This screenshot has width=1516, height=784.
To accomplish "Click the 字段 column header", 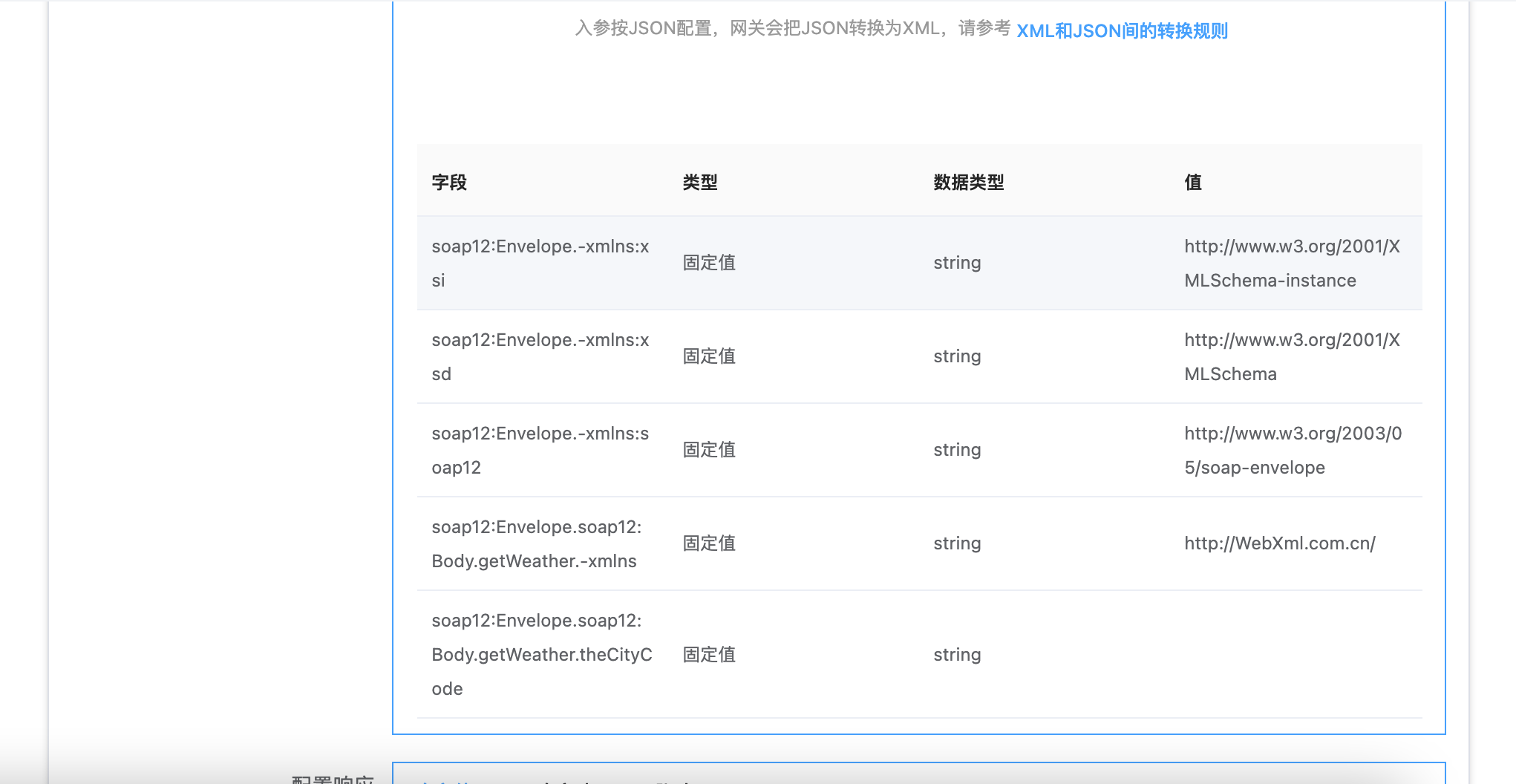I will [449, 182].
